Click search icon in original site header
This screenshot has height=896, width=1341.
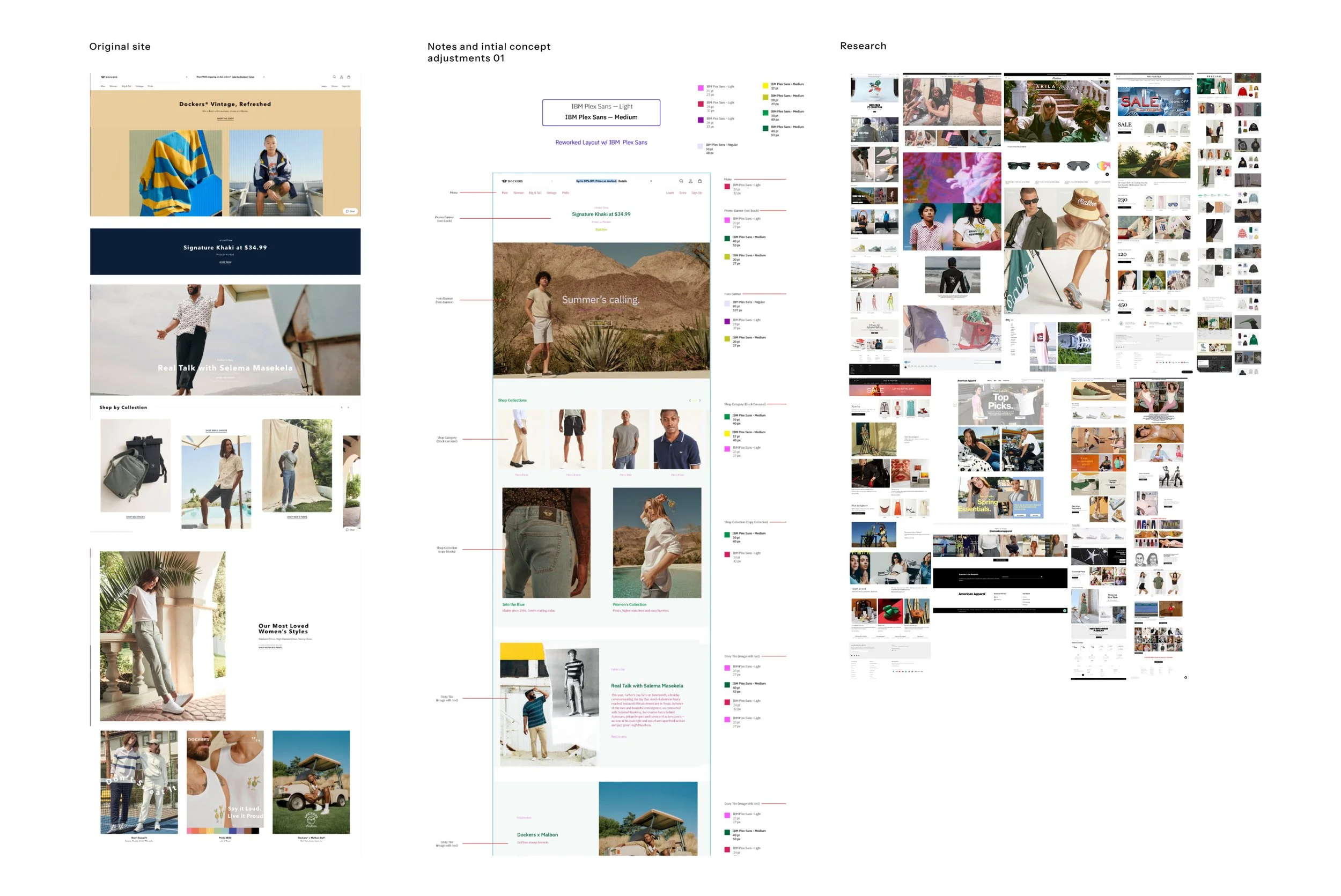(334, 77)
